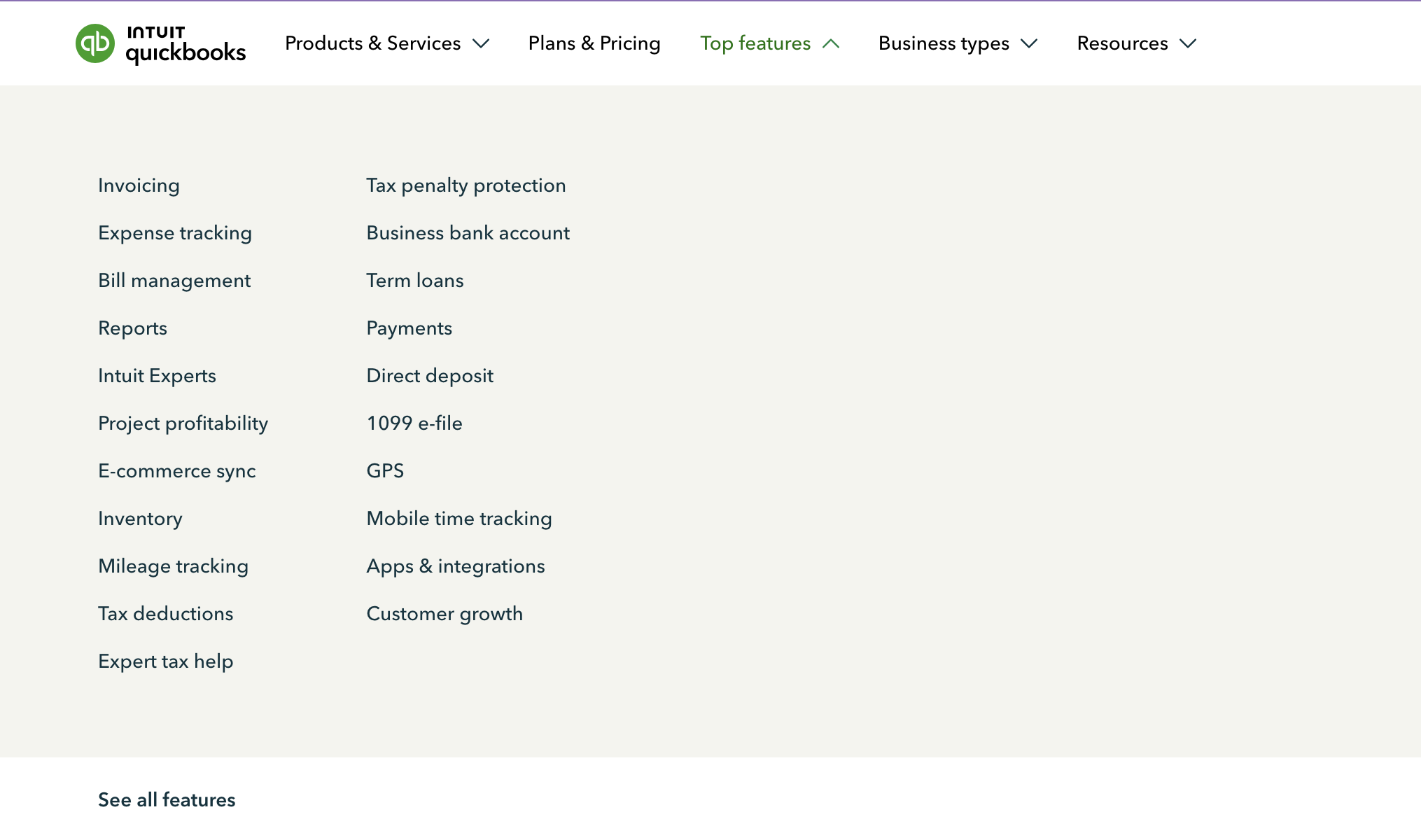This screenshot has width=1421, height=840.
Task: Open the Term loans link
Action: tap(415, 281)
